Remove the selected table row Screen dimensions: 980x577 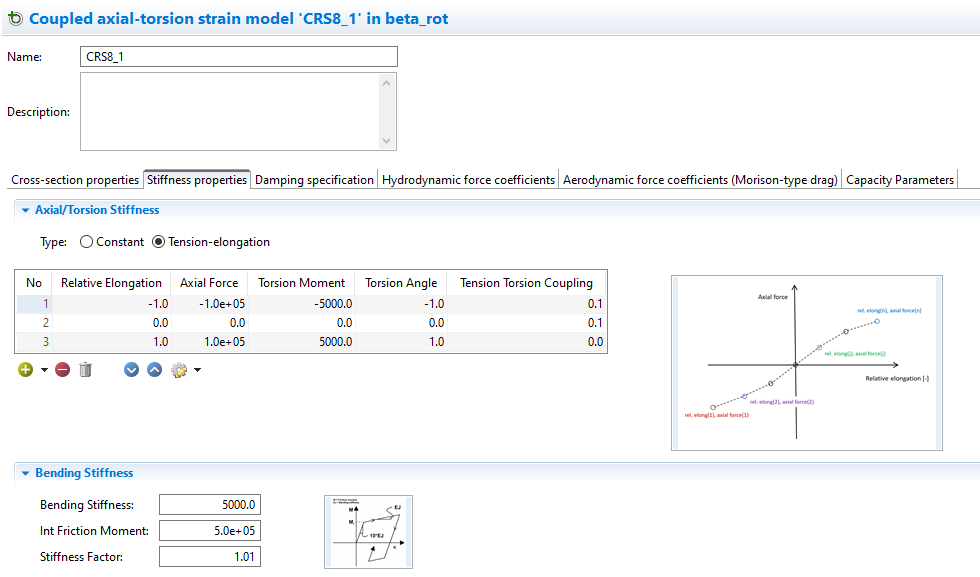click(x=61, y=369)
